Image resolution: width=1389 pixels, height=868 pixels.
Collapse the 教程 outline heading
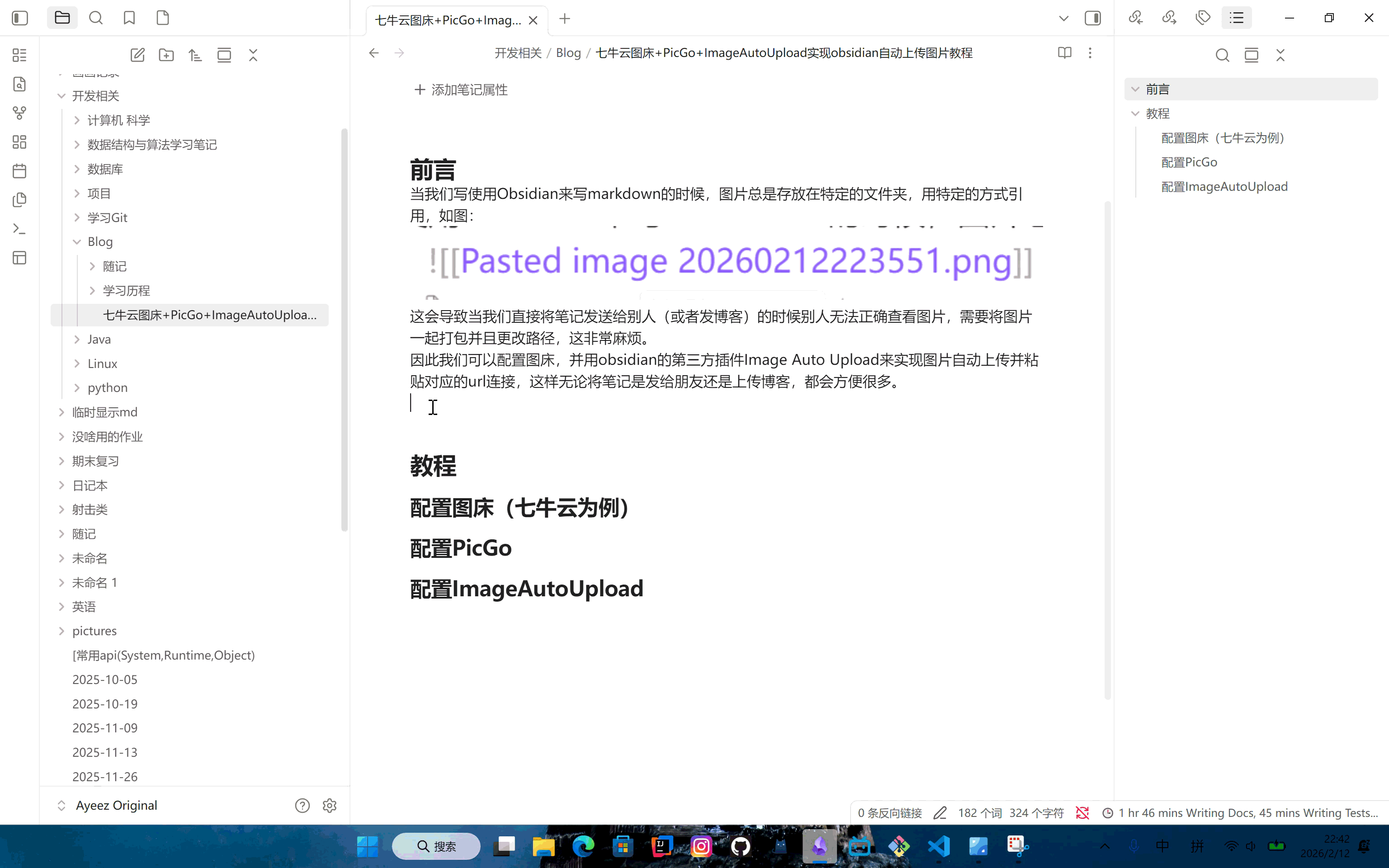click(1135, 113)
